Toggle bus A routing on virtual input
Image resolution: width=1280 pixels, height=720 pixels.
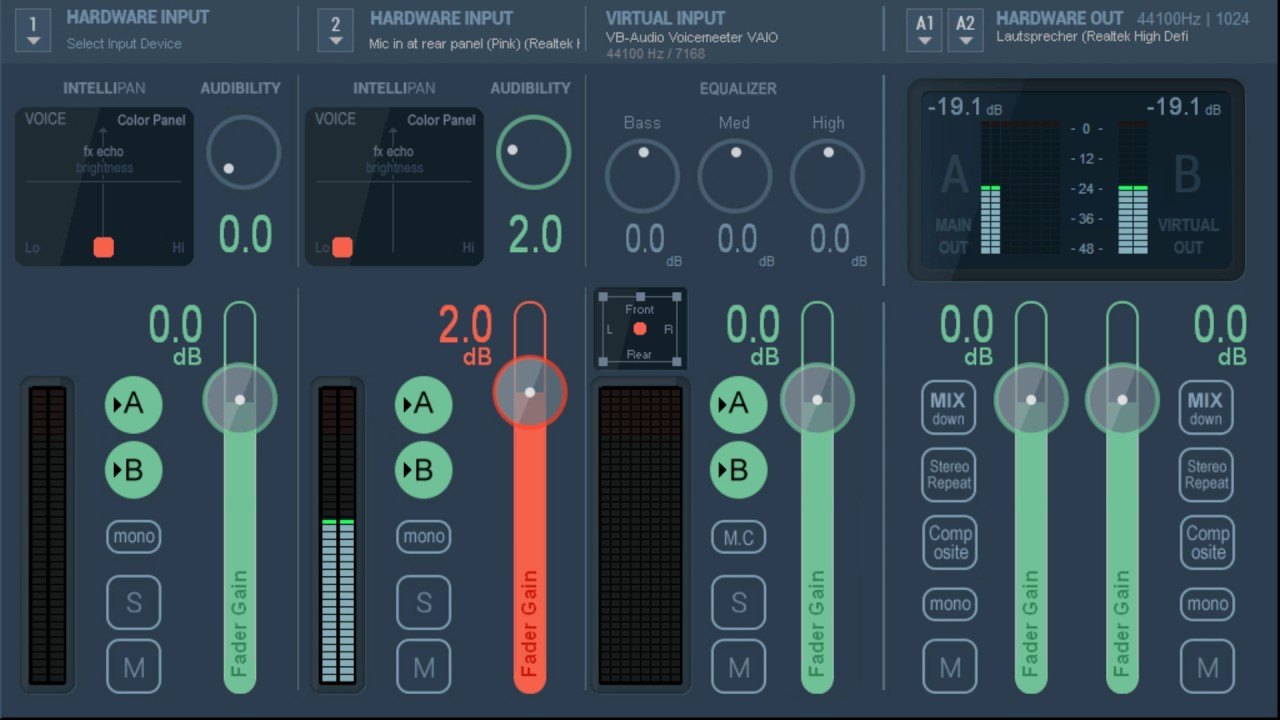(x=738, y=405)
